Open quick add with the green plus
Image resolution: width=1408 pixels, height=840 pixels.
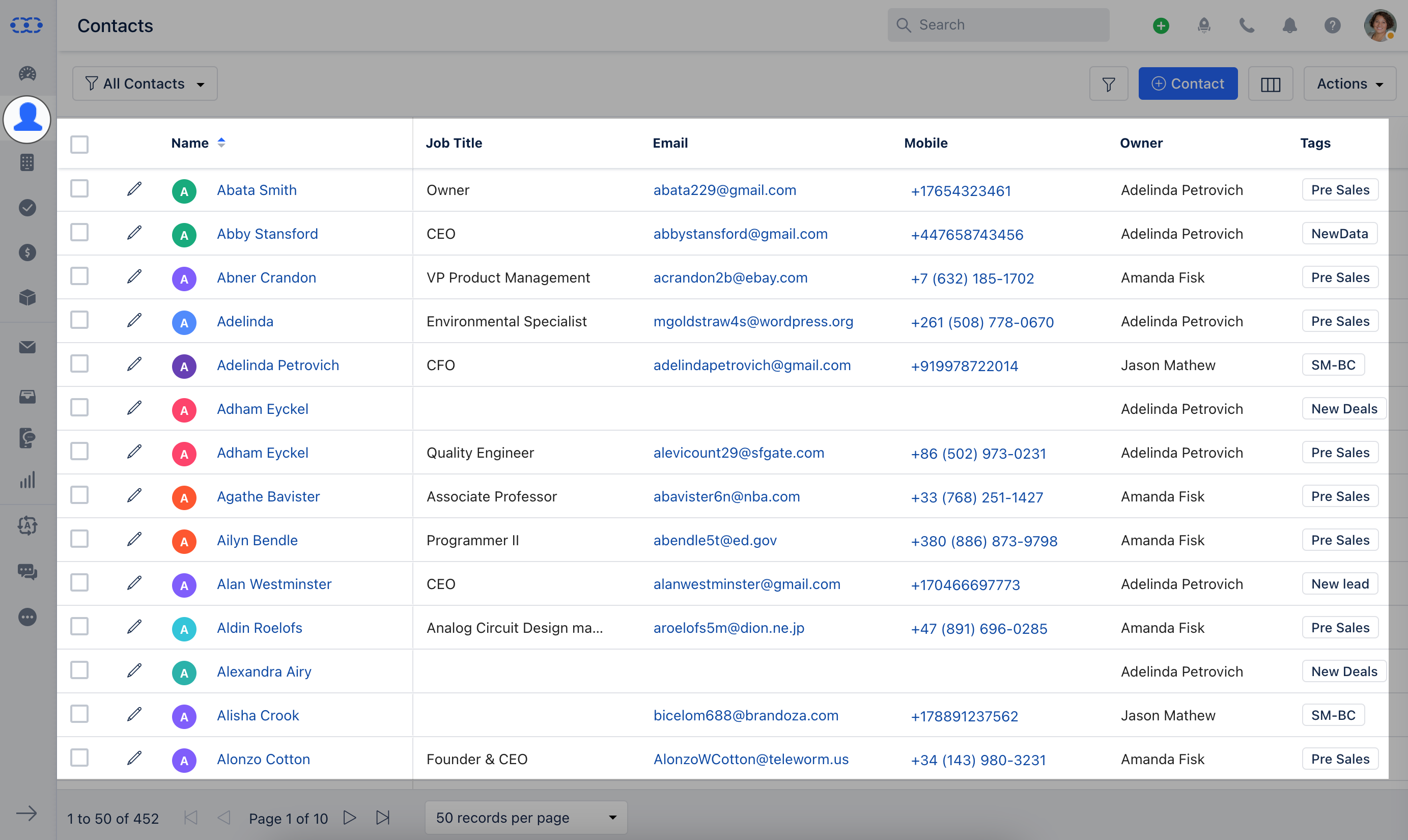click(1161, 25)
